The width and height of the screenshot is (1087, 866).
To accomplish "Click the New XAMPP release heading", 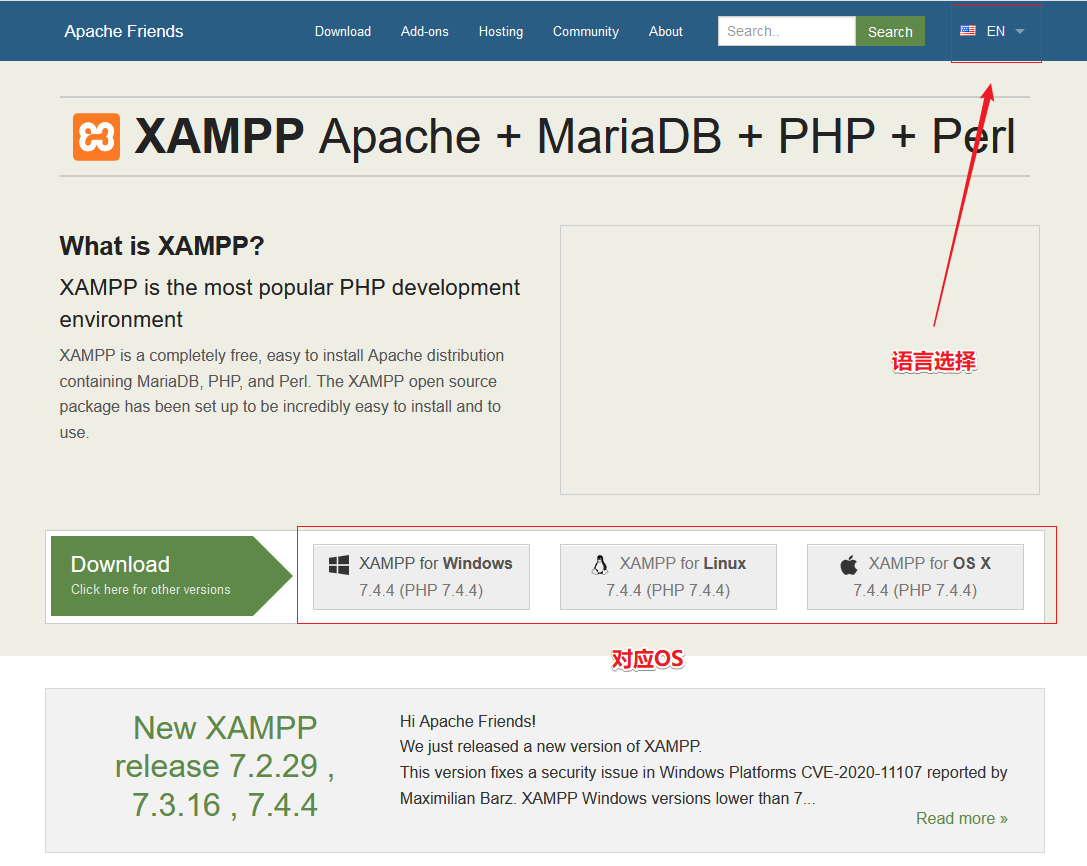I will 225,766.
